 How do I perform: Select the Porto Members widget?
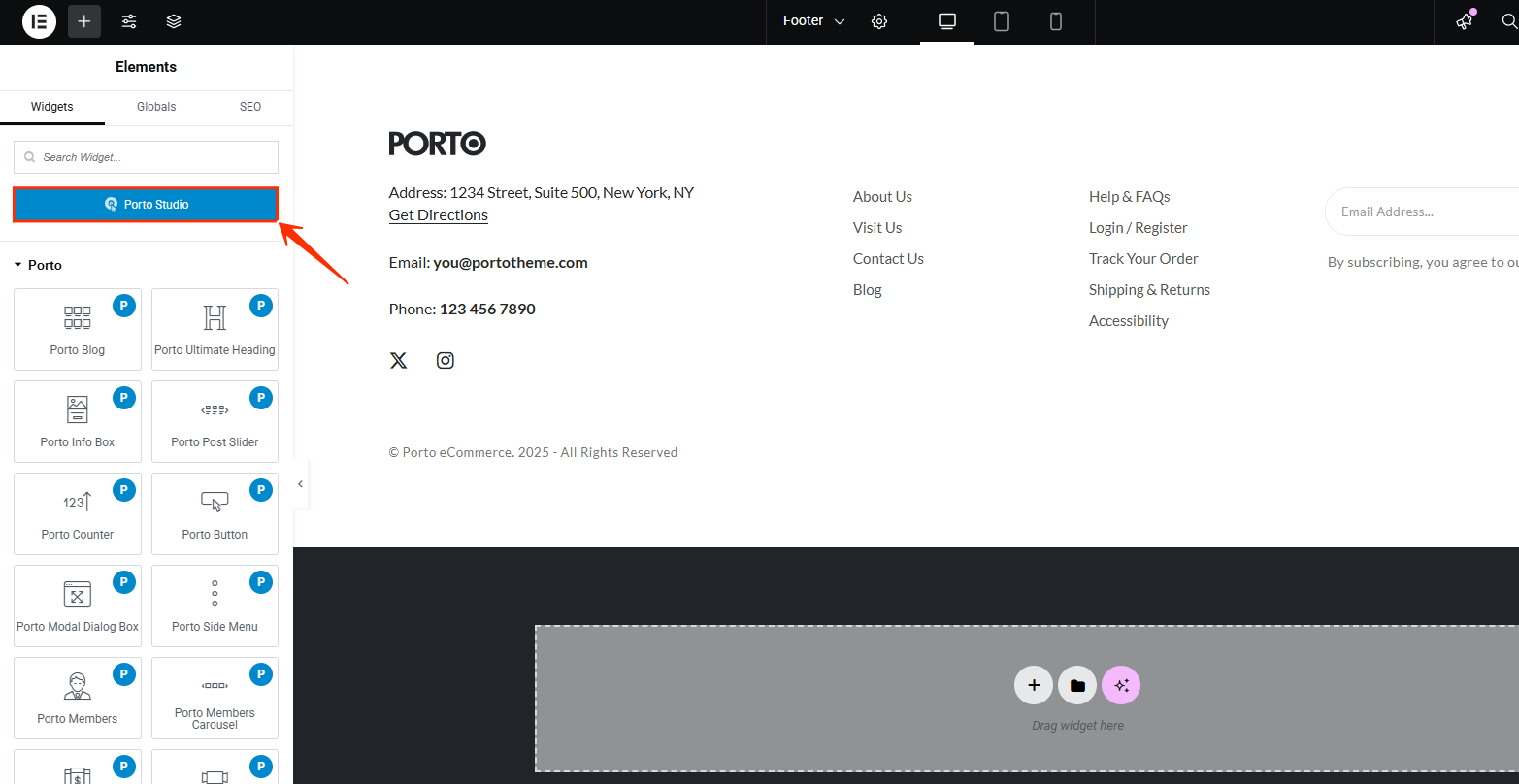click(x=78, y=698)
